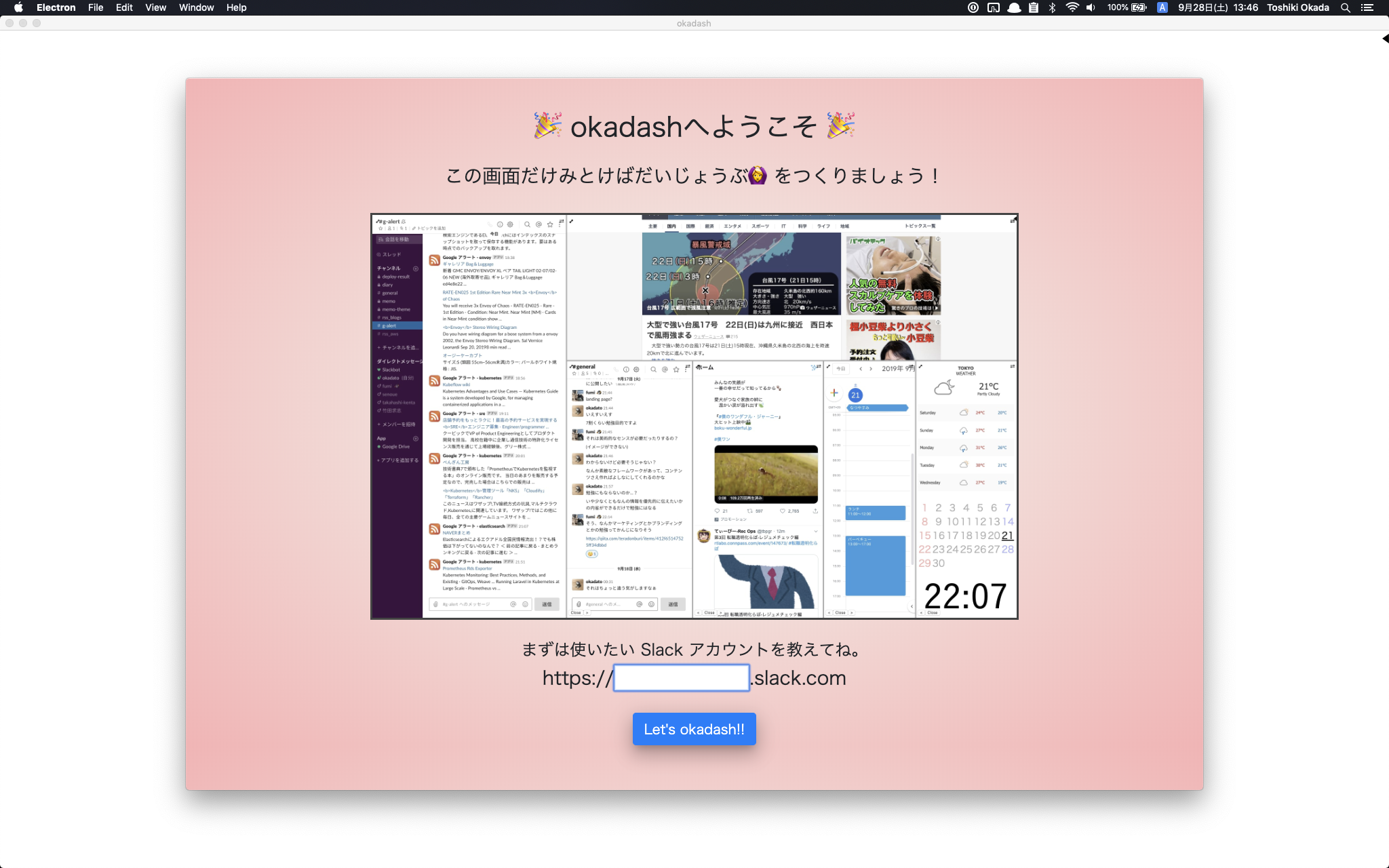Click the multicolor plus icon in the calendar panel
Image resolution: width=1389 pixels, height=868 pixels.
click(x=834, y=393)
